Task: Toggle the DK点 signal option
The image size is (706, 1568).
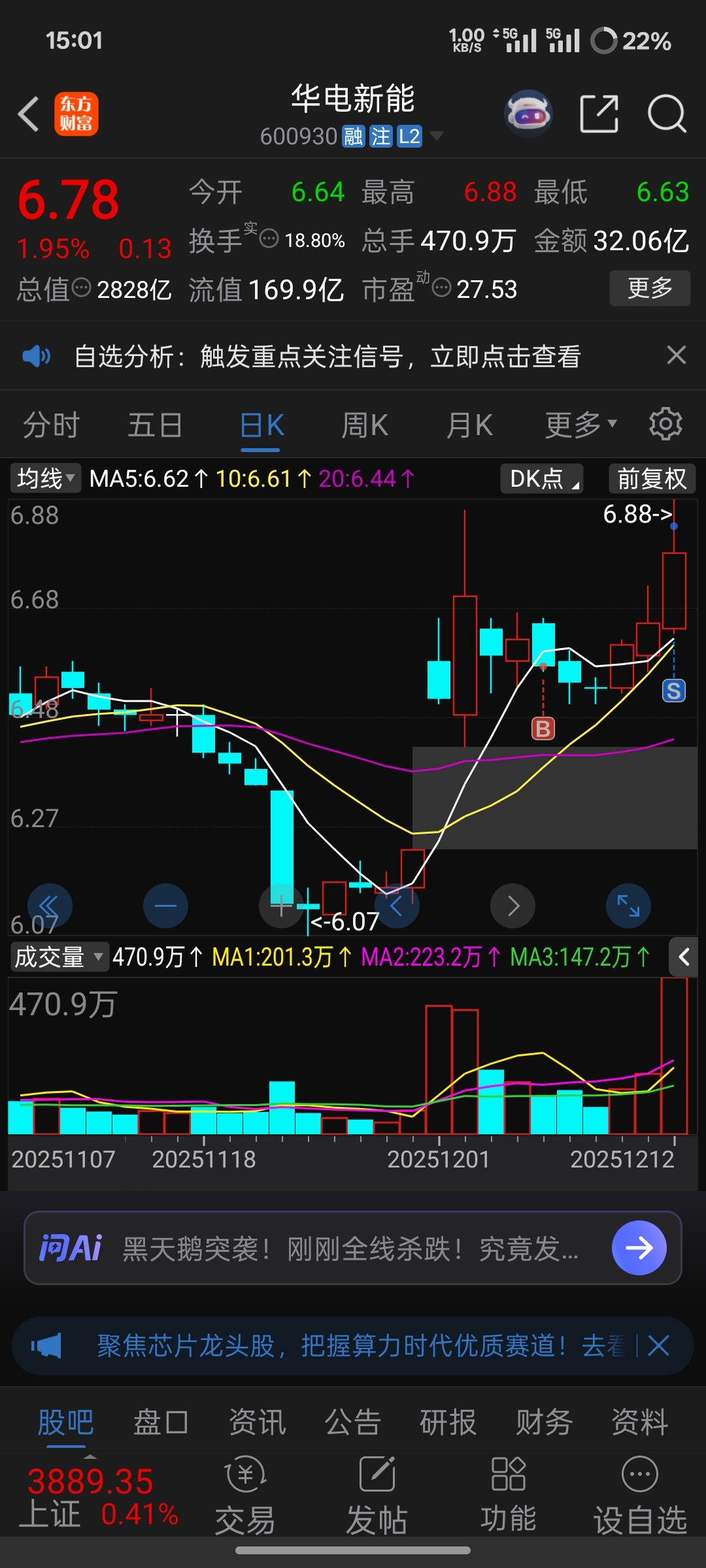Action: click(x=542, y=478)
